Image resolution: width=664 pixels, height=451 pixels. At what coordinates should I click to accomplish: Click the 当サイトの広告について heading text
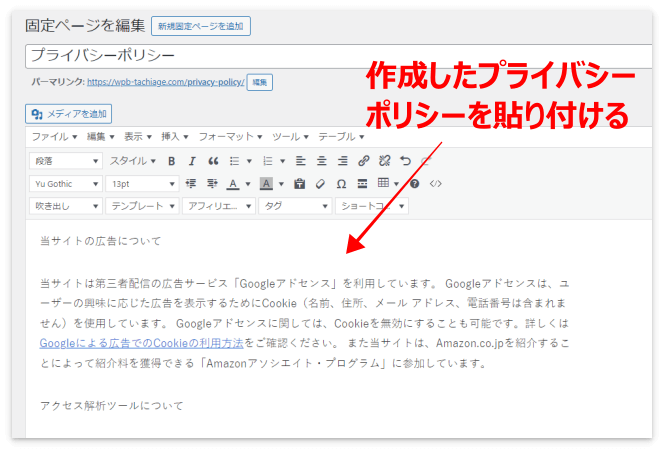[x=101, y=241]
